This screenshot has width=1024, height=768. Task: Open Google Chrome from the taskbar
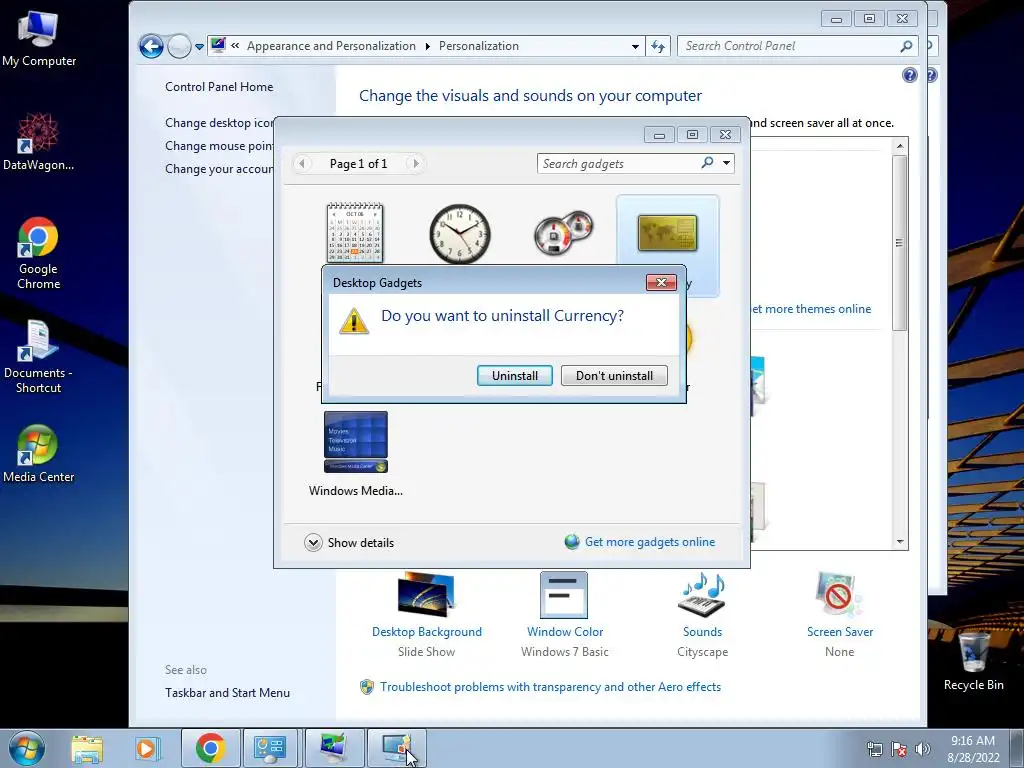210,748
